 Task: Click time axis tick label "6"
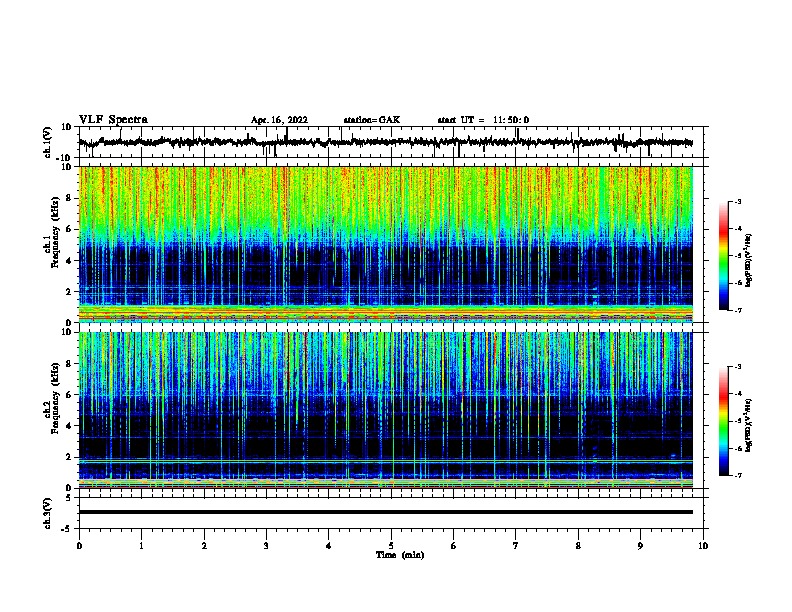tap(454, 546)
